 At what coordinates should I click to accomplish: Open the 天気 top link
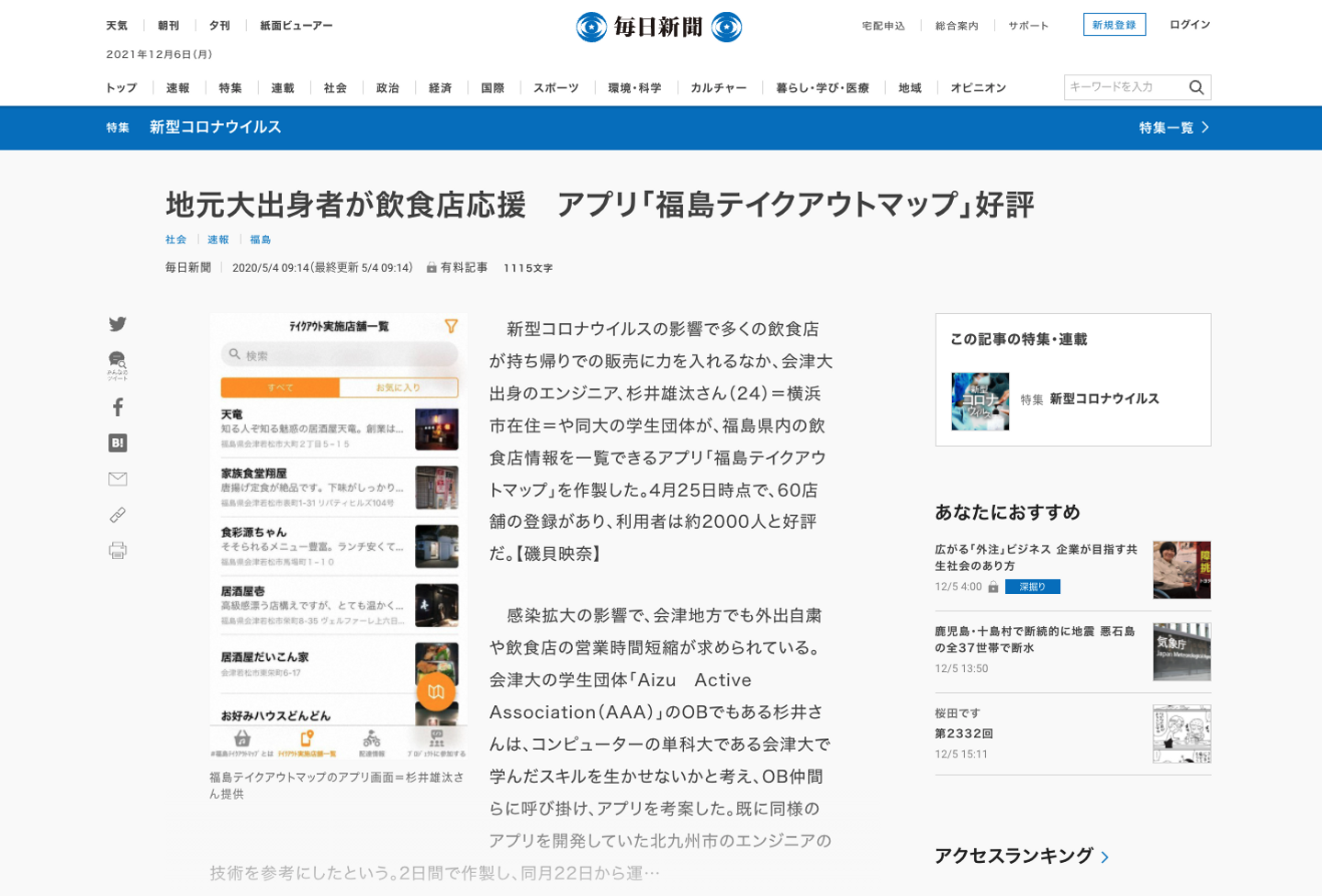(117, 26)
